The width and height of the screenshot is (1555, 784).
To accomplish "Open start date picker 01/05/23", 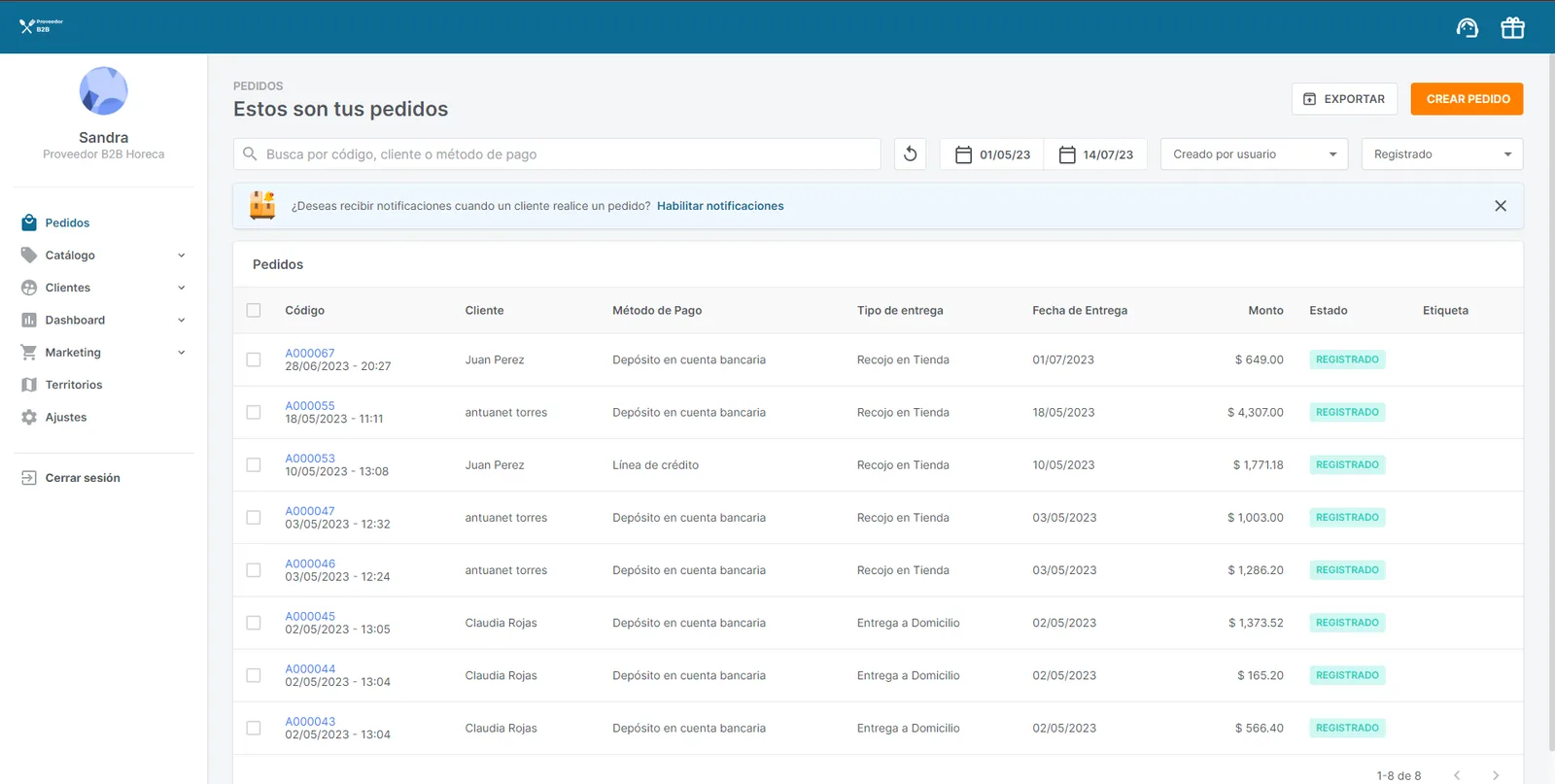I will tap(992, 154).
